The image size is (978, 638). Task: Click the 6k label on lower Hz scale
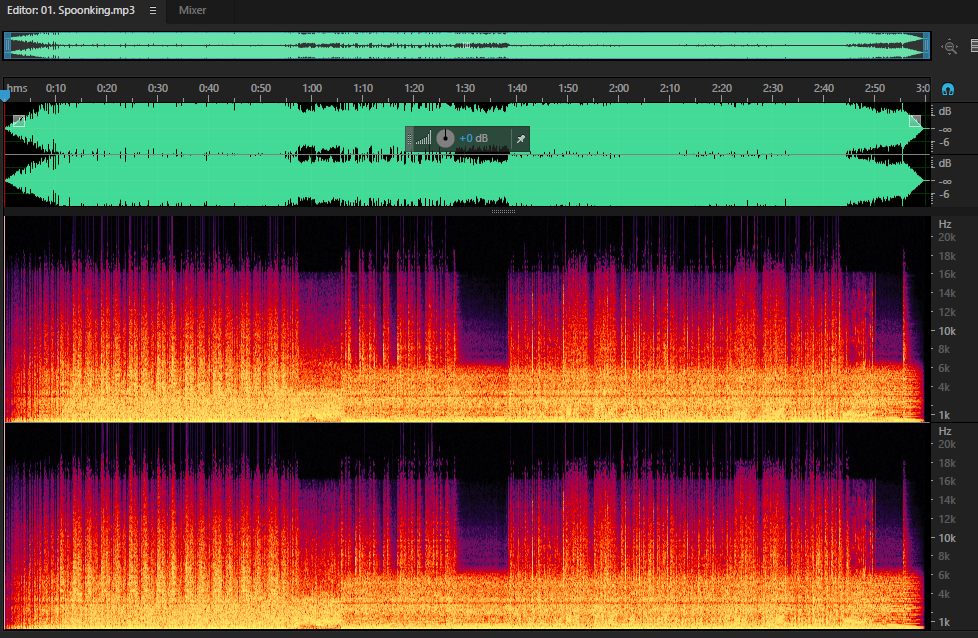[944, 575]
